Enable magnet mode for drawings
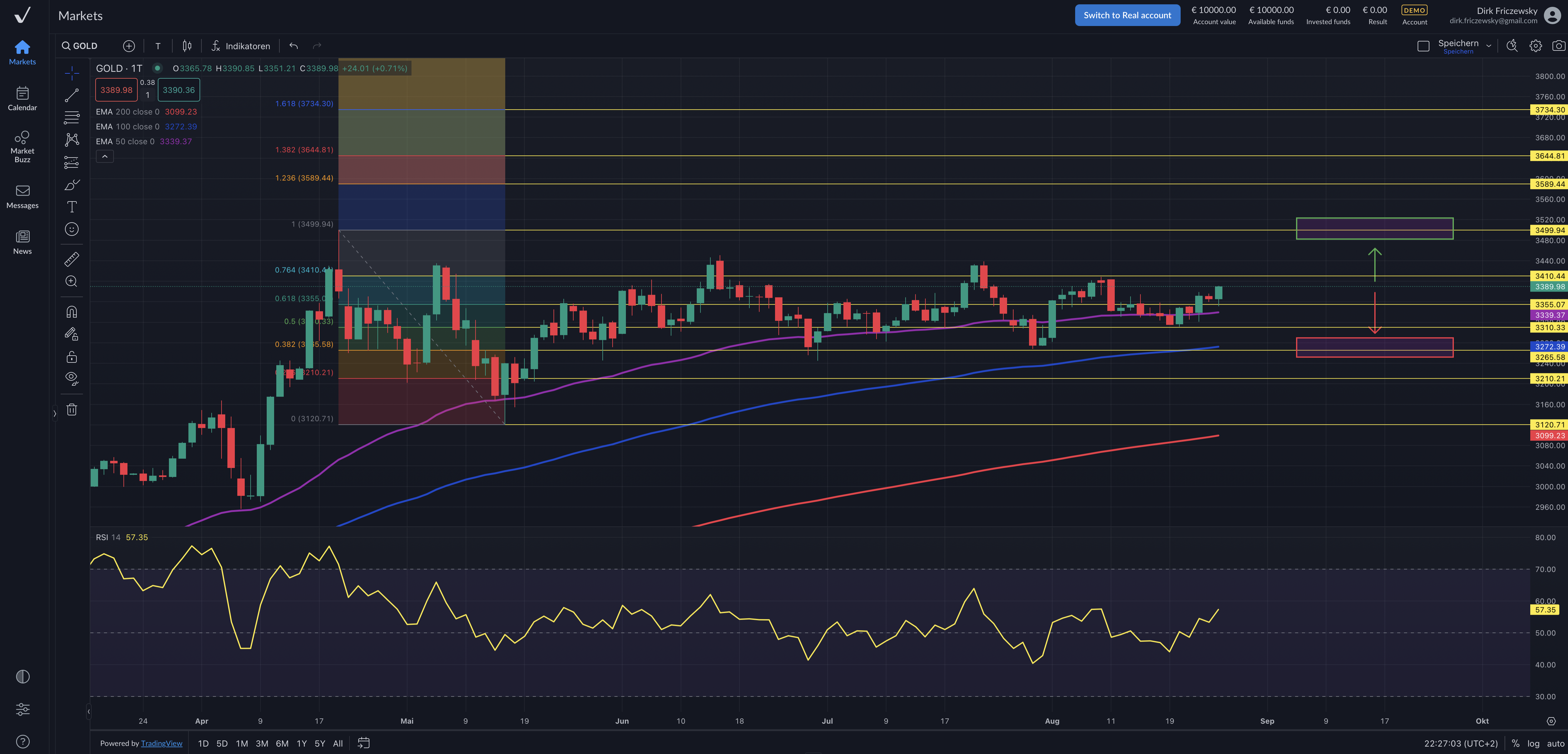This screenshot has width=1568, height=754. point(72,312)
